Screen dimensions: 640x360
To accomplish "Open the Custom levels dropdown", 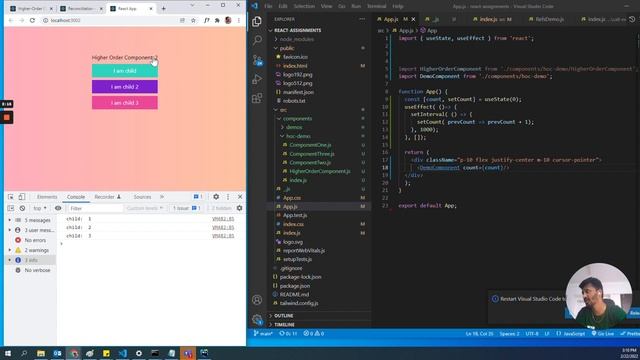I will tap(145, 208).
